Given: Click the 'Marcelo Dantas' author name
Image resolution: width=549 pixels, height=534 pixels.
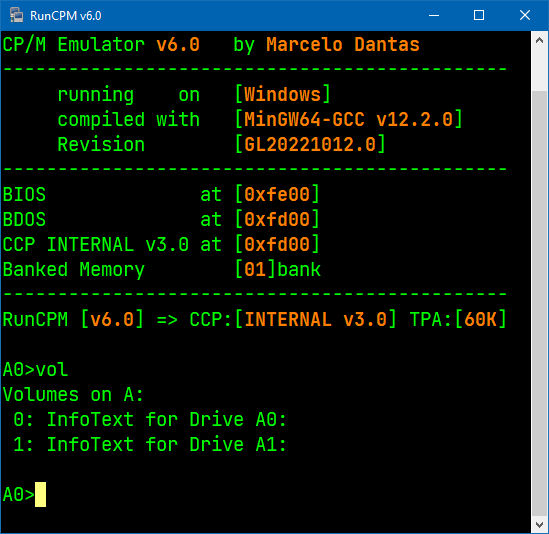Looking at the screenshot, I should [343, 45].
